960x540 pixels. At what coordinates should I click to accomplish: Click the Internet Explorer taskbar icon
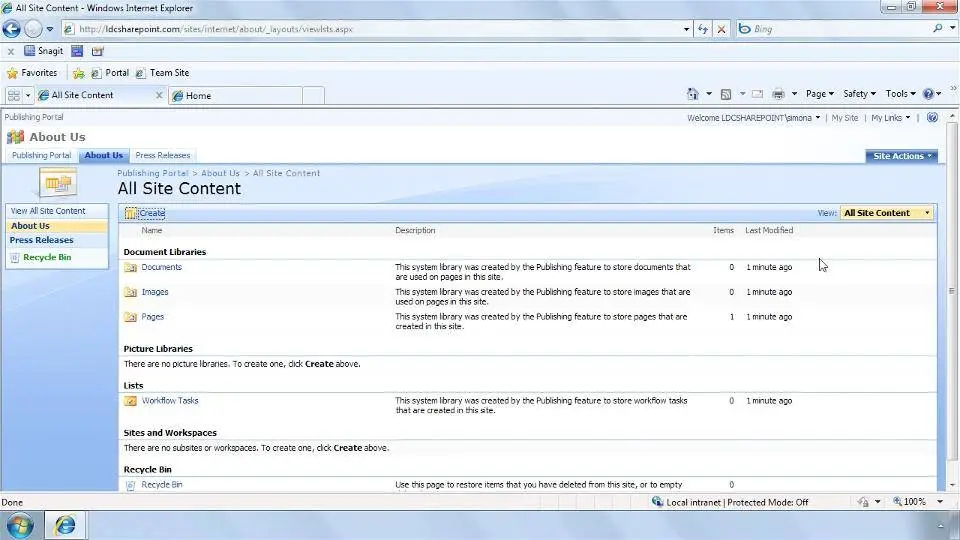65,525
